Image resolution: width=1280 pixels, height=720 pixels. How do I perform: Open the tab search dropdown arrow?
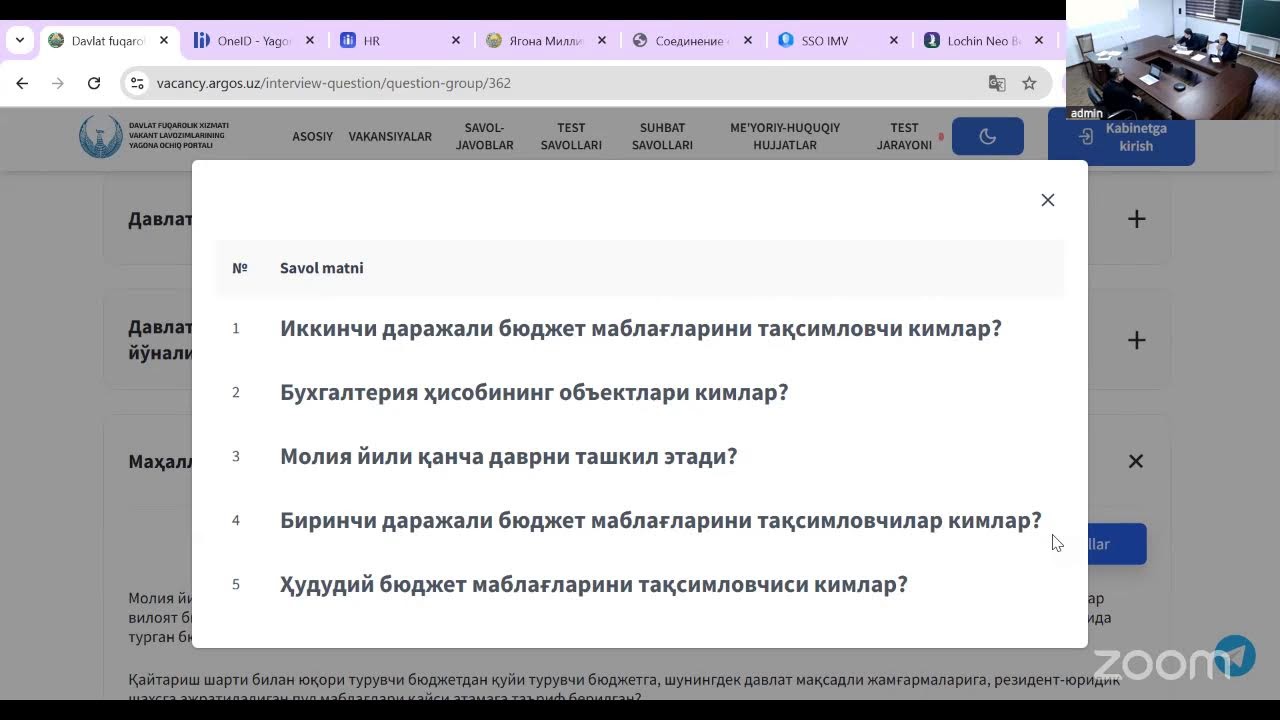19,40
